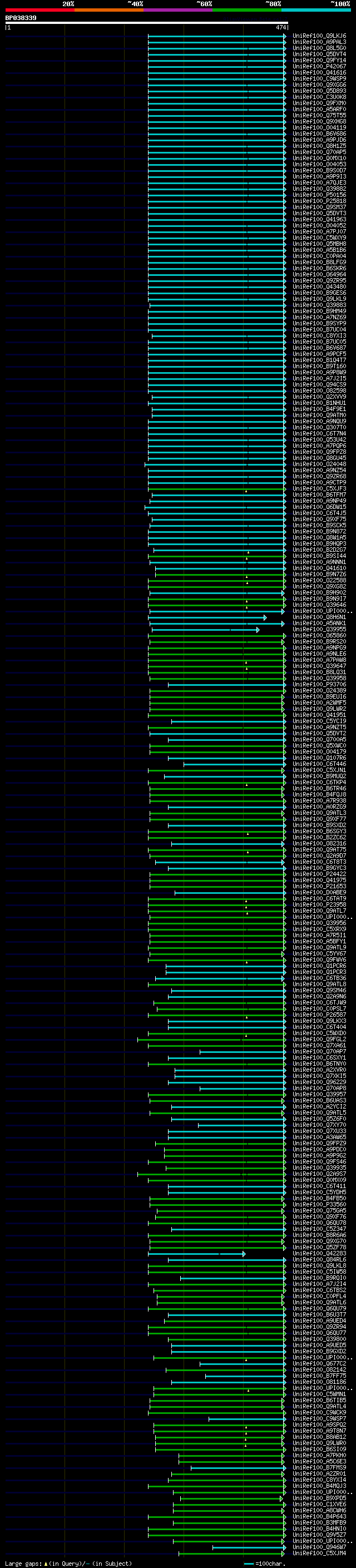
Task: Select hit label UniRef100_Q107R6
Action: [319, 758]
